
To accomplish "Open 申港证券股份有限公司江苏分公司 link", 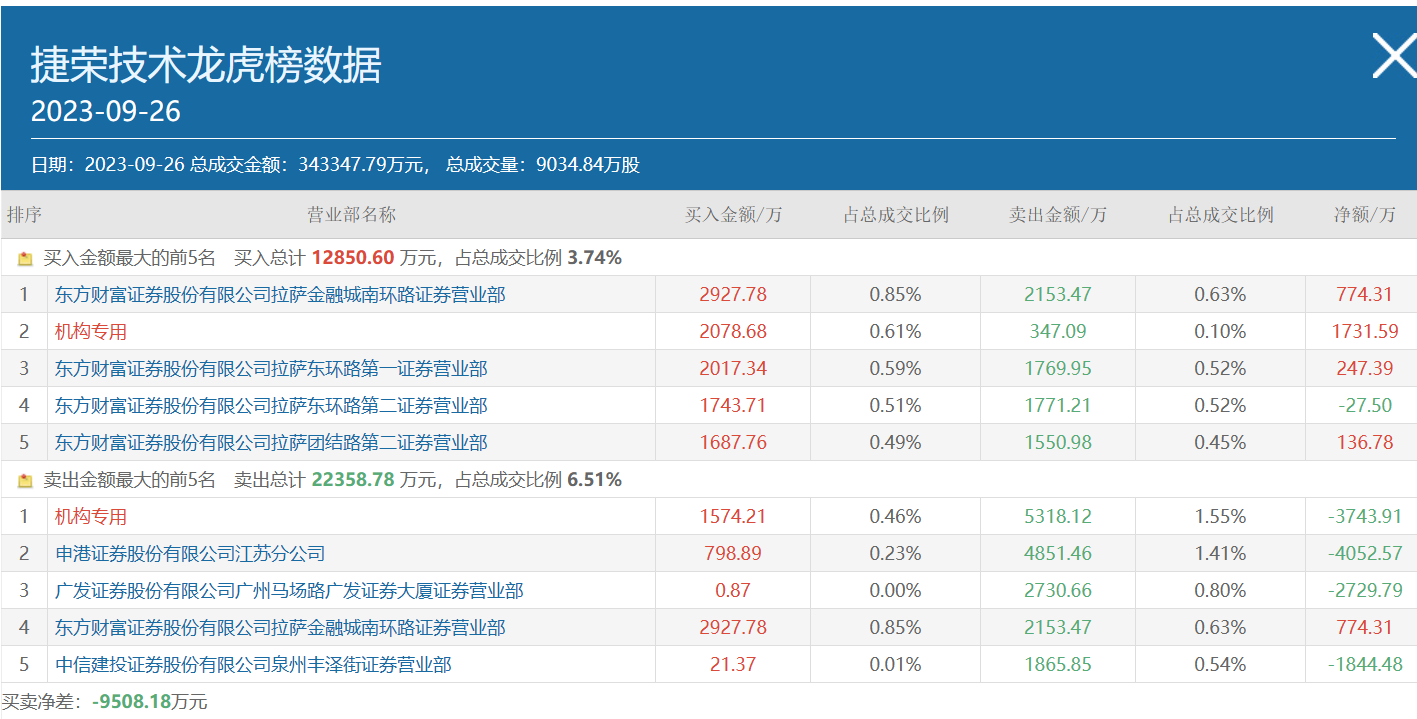I will [x=190, y=554].
